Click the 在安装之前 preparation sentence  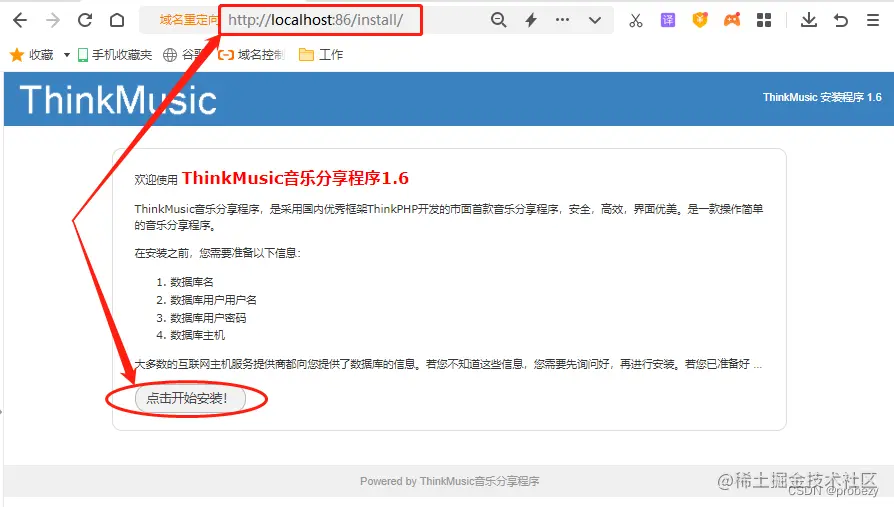[218, 253]
